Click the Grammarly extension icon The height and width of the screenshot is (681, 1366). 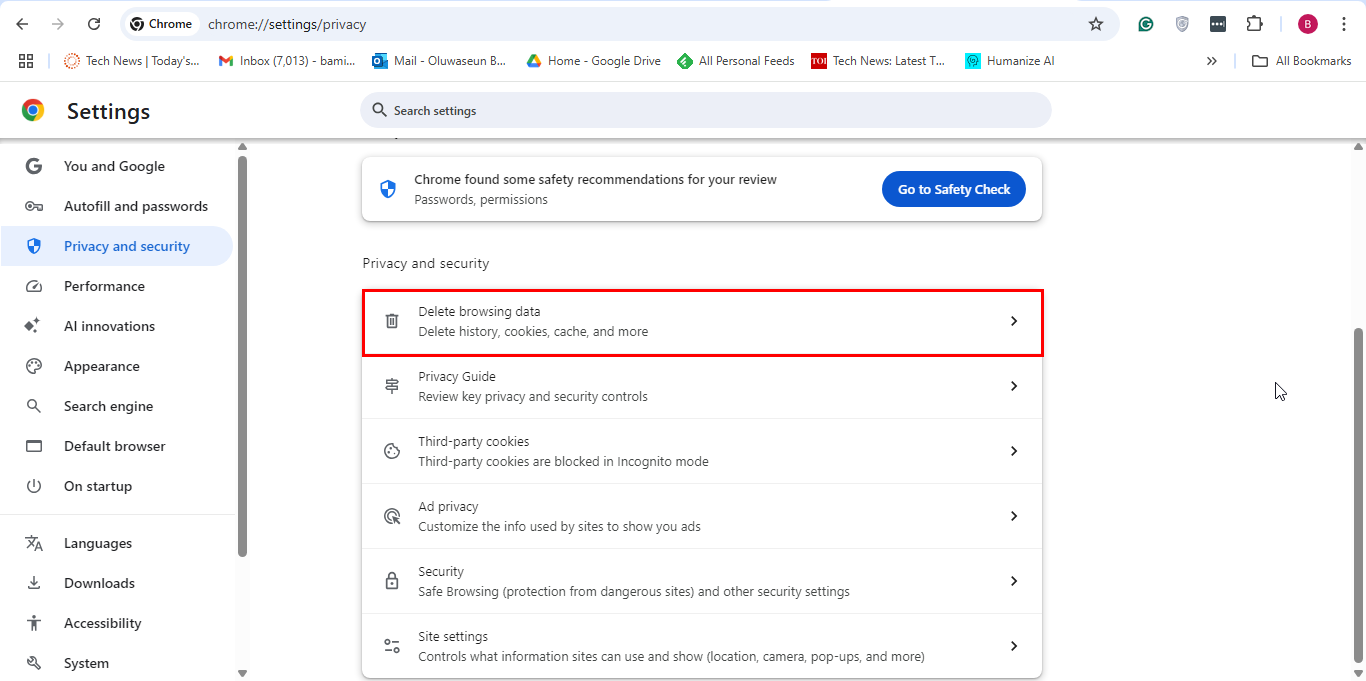coord(1146,24)
